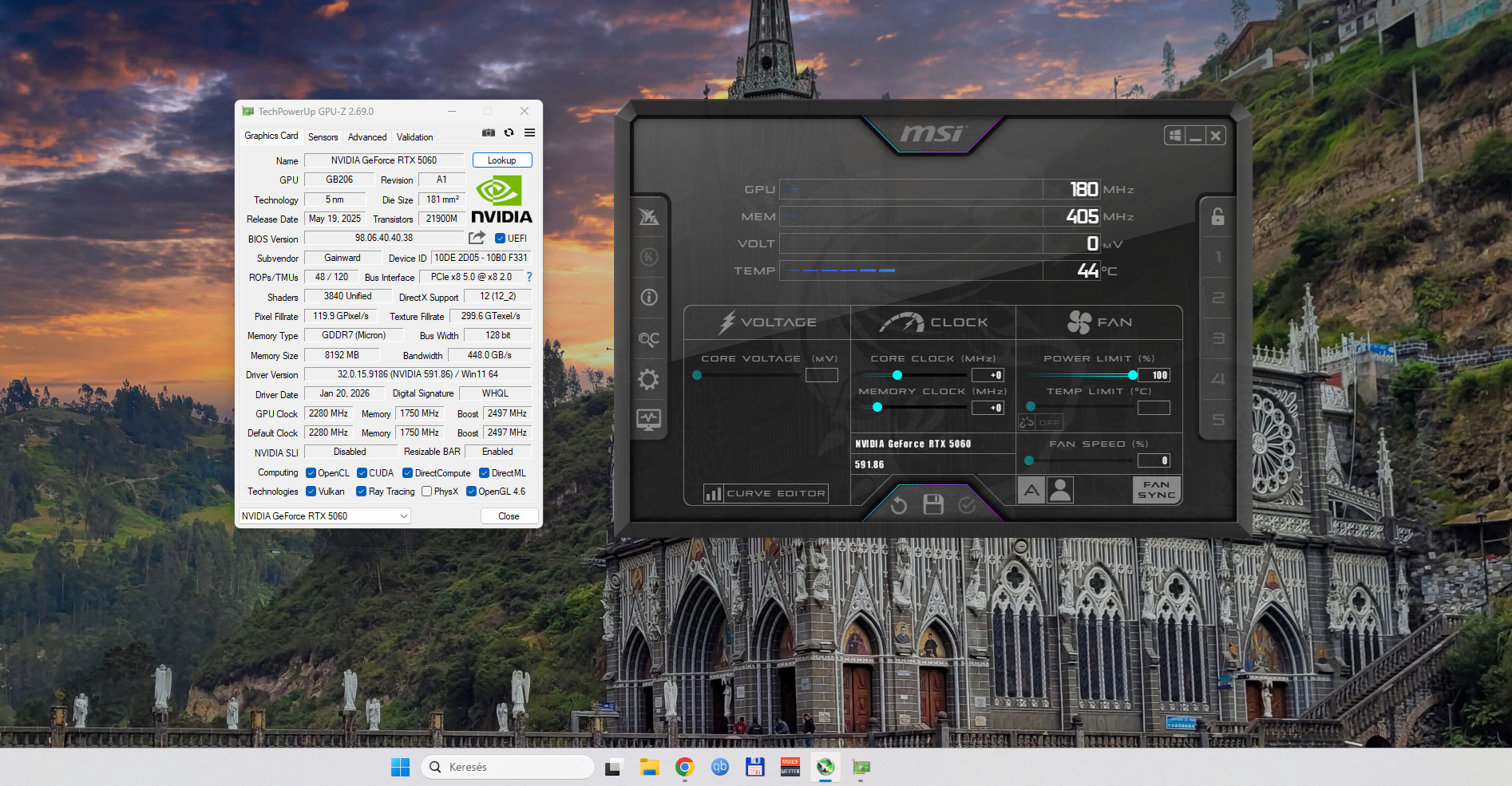Select profile slot 1 in Afterburner
This screenshot has width=1512, height=786.
click(1218, 257)
